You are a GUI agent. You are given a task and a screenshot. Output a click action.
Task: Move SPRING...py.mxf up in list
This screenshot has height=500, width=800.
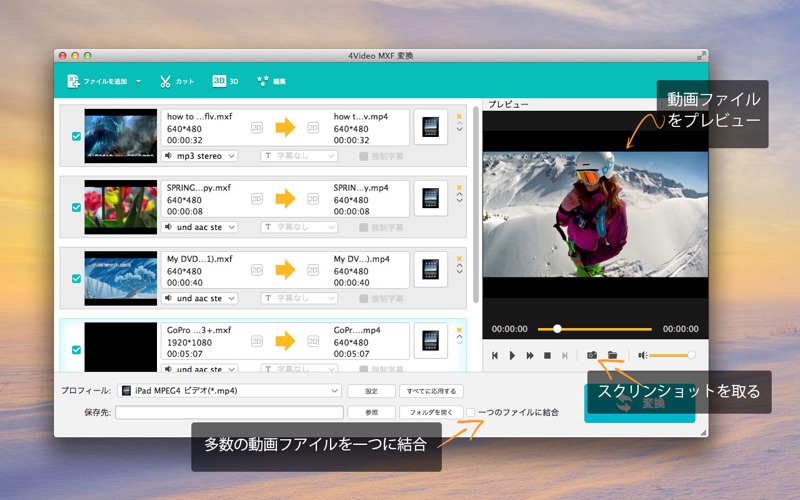(459, 194)
